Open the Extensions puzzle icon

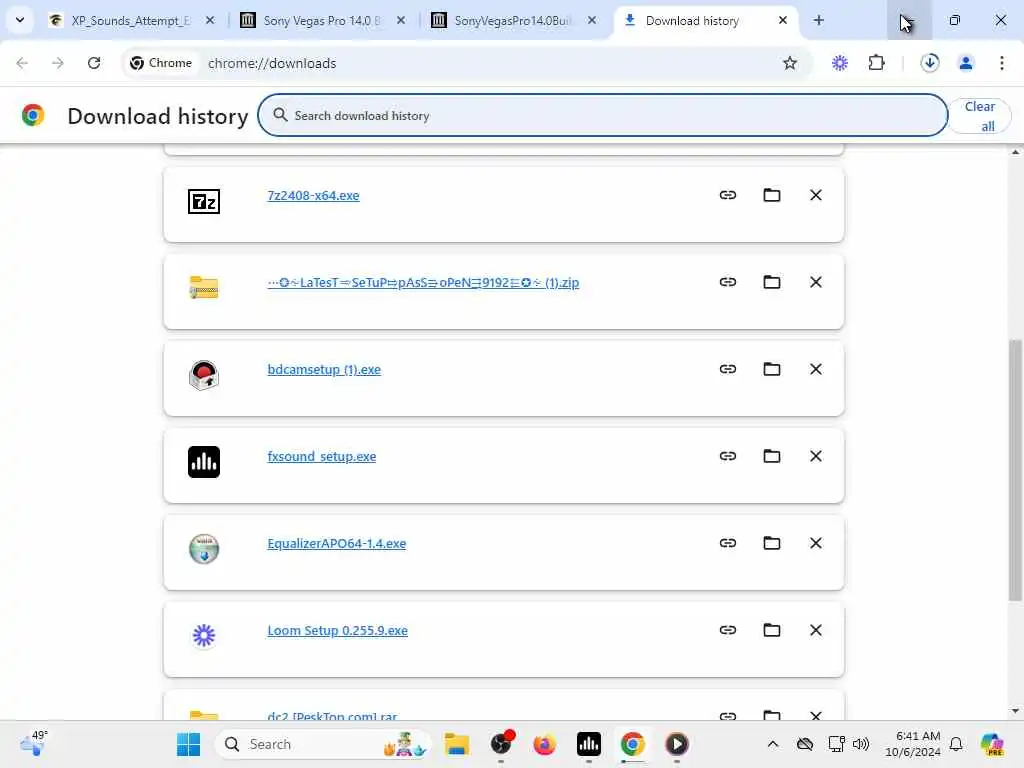coord(876,63)
